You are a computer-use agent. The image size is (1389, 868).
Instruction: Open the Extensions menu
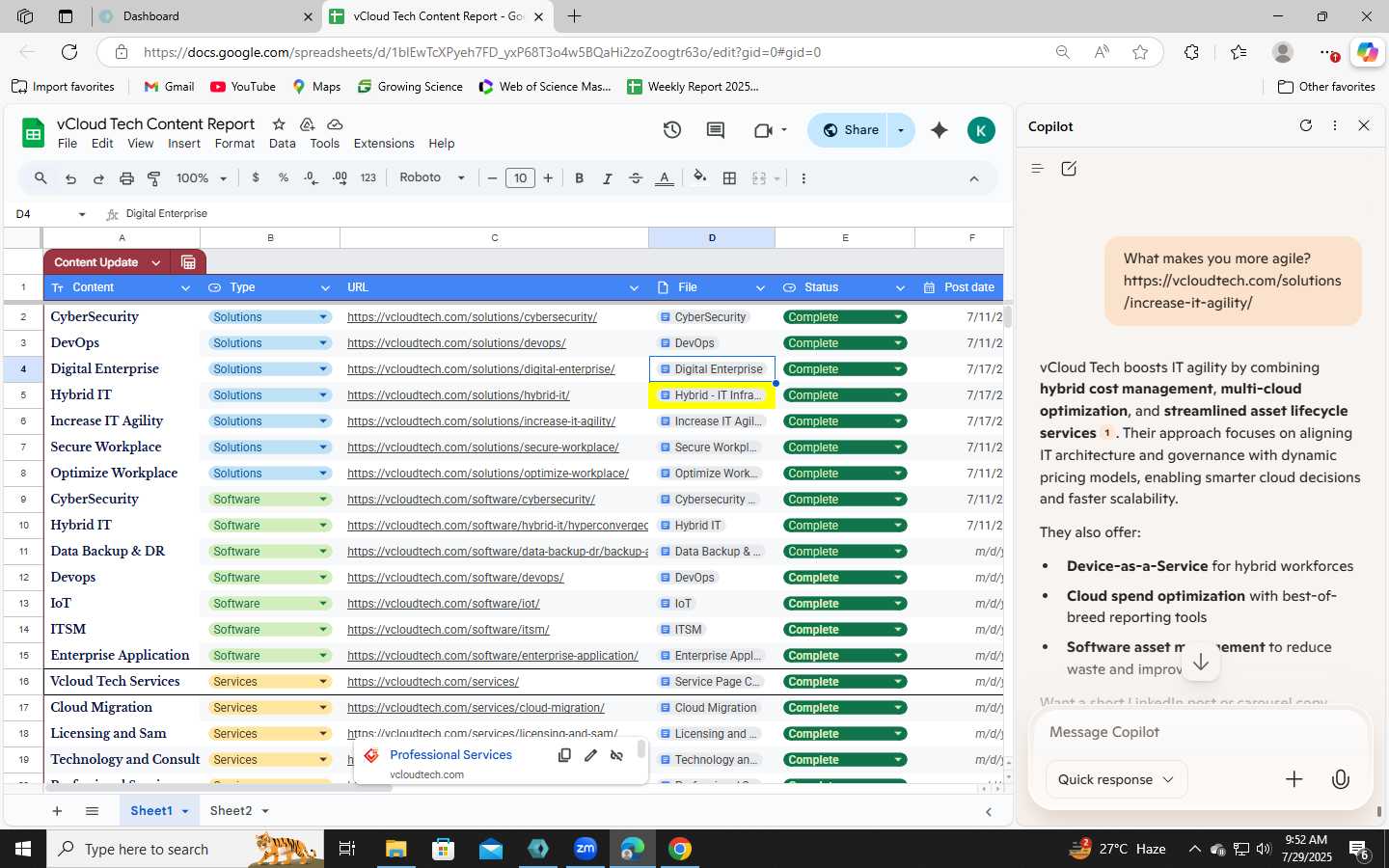(x=384, y=144)
